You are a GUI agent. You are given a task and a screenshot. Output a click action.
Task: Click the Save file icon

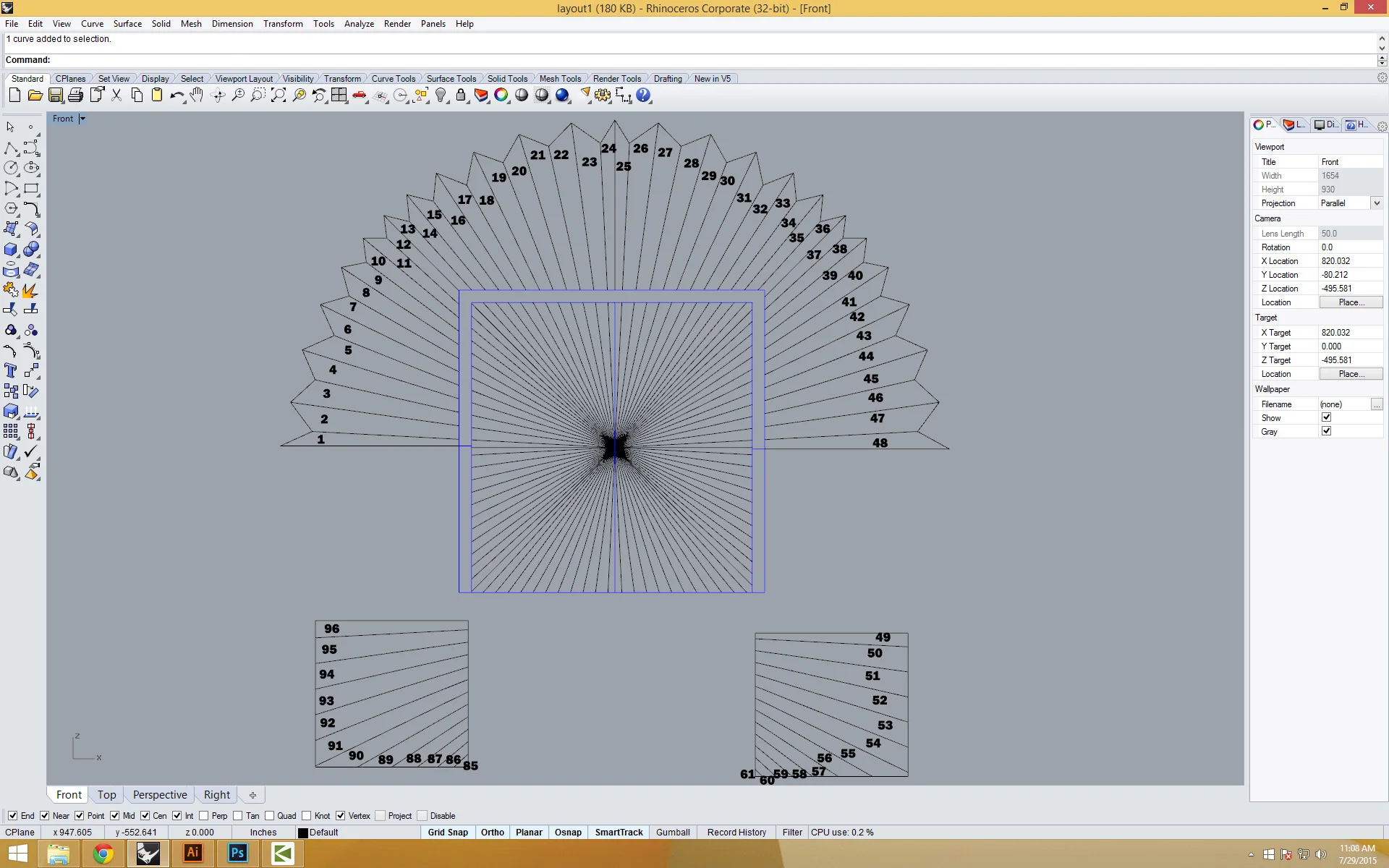click(x=55, y=95)
